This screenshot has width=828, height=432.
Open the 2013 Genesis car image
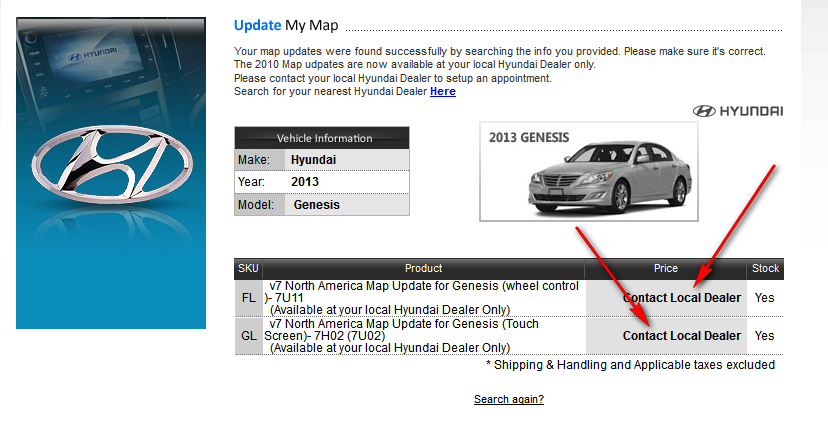click(x=589, y=172)
